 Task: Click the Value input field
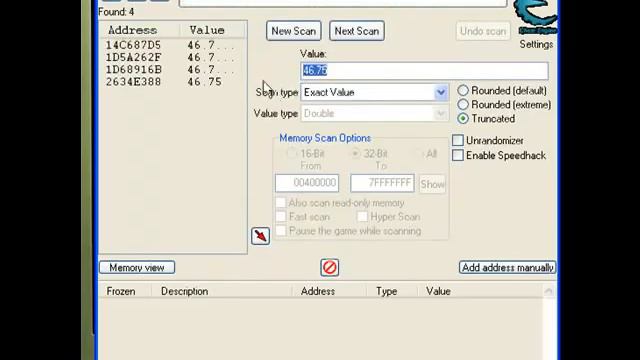point(424,71)
